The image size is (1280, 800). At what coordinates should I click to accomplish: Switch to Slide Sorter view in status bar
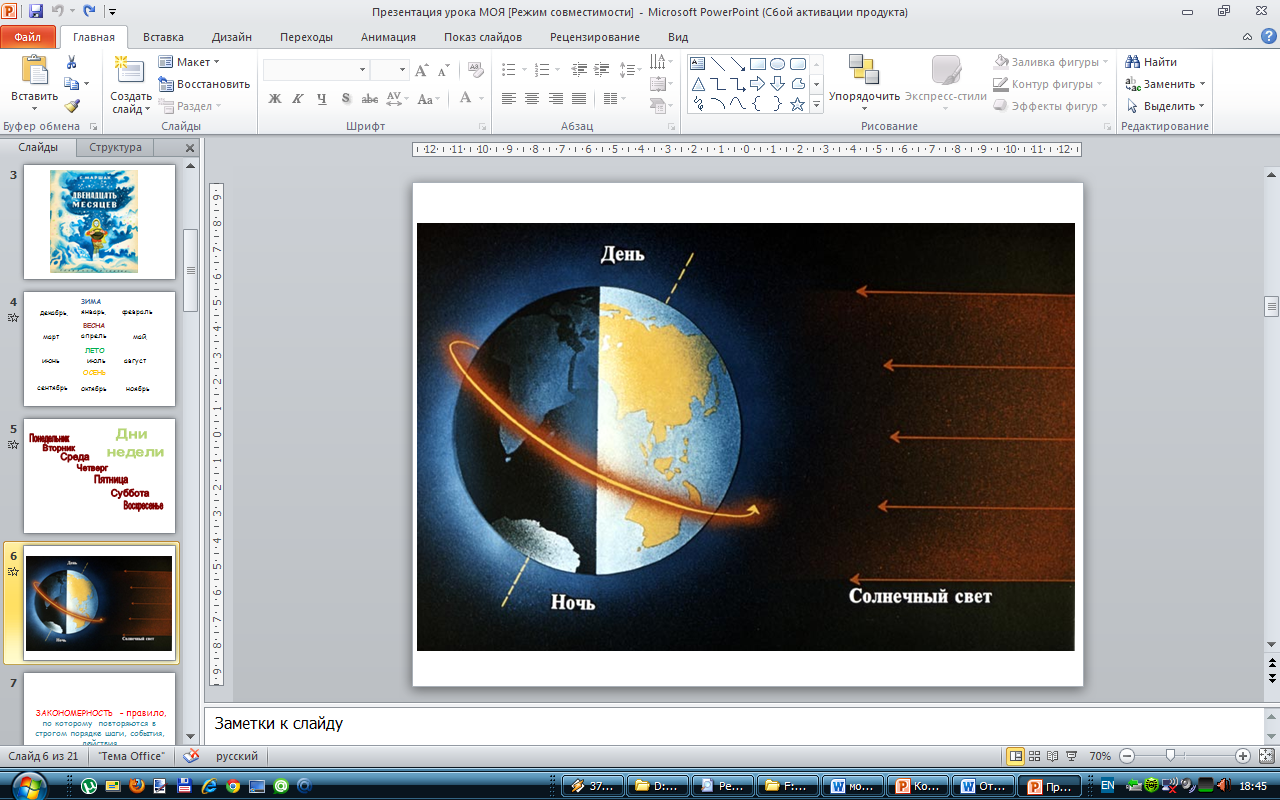1035,756
